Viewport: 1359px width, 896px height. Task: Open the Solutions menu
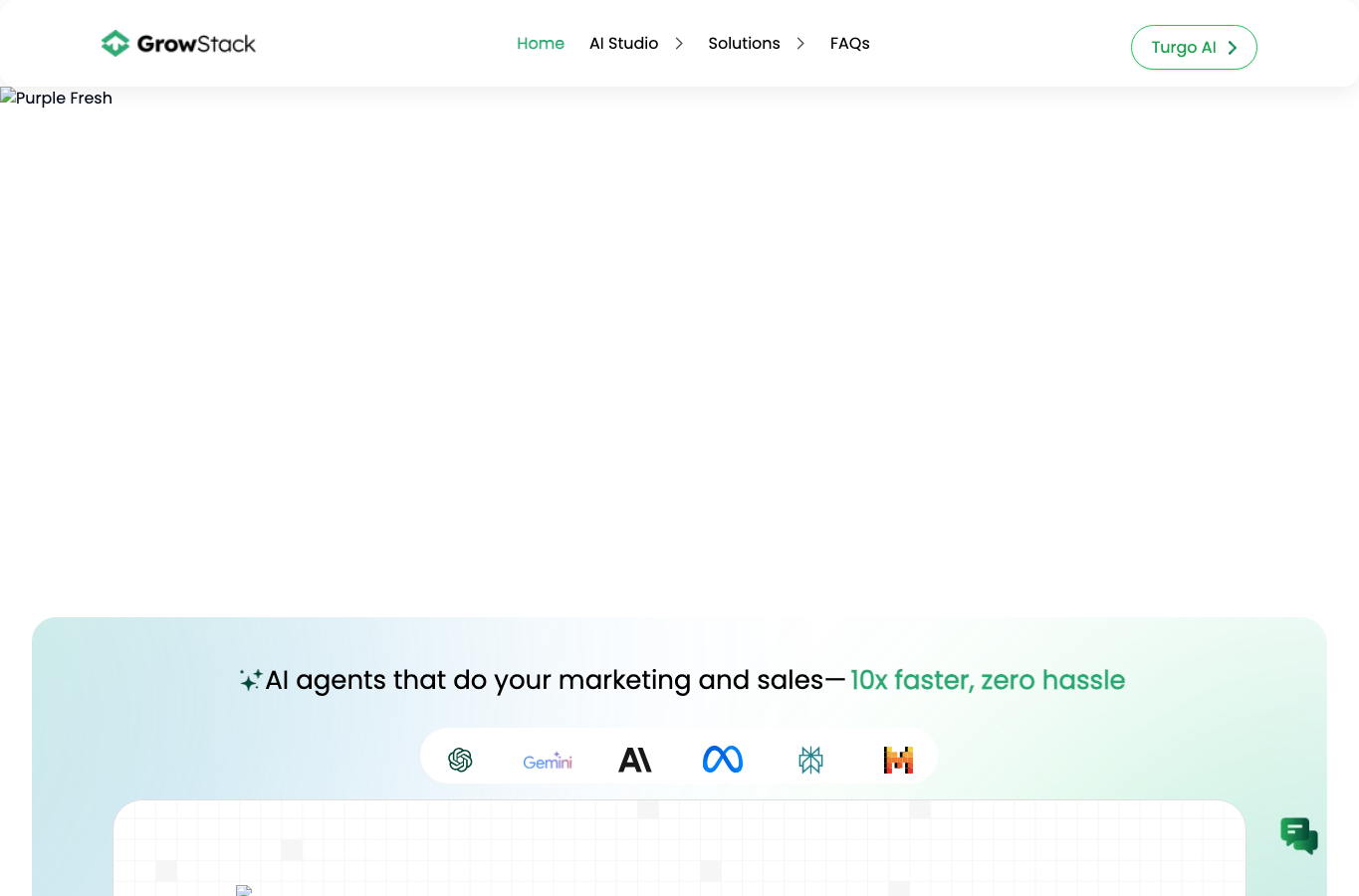coord(744,44)
